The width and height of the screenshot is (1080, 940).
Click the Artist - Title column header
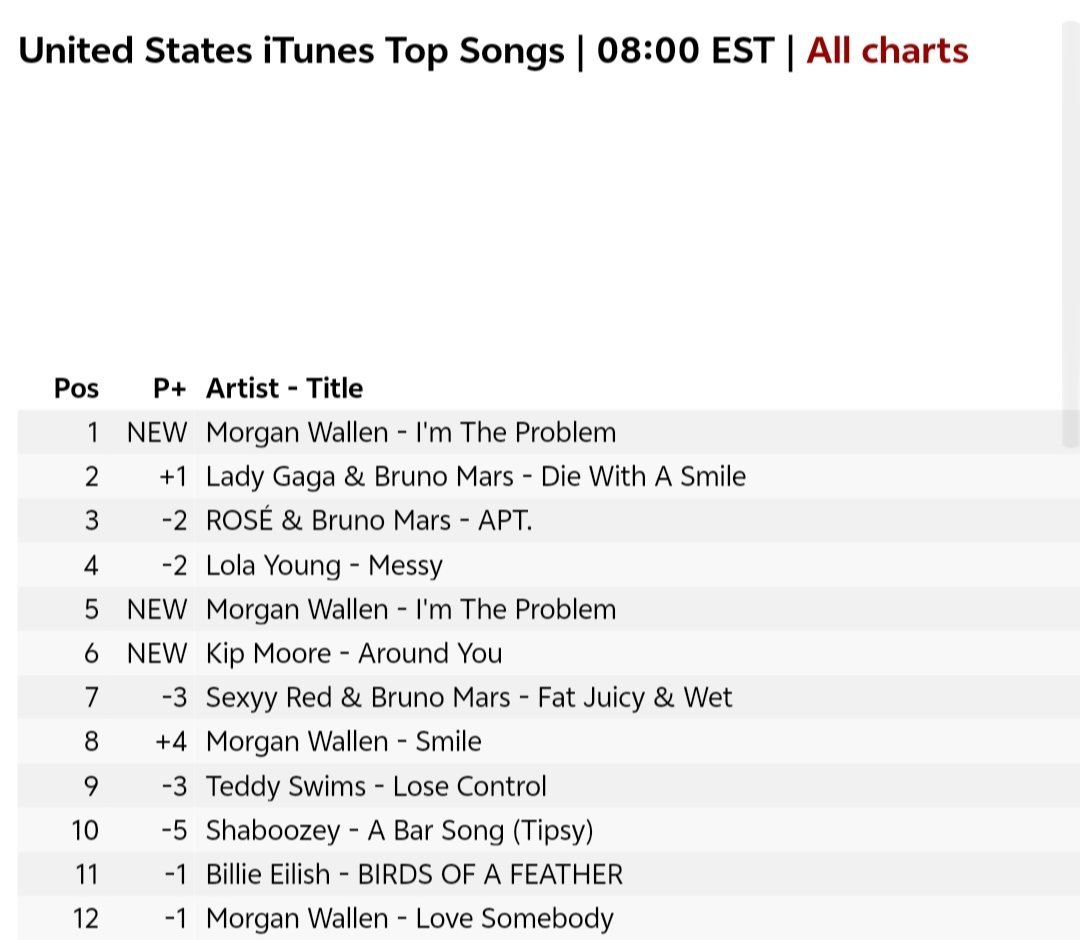click(x=284, y=388)
